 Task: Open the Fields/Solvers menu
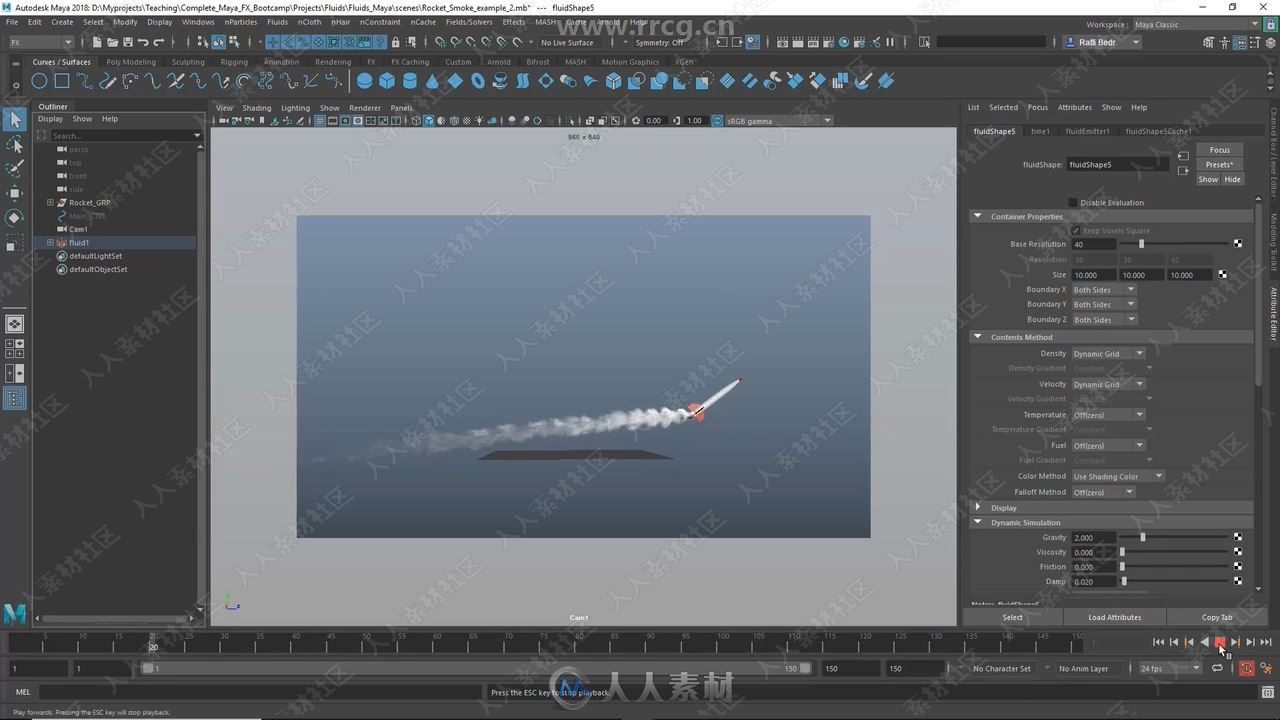tap(469, 22)
